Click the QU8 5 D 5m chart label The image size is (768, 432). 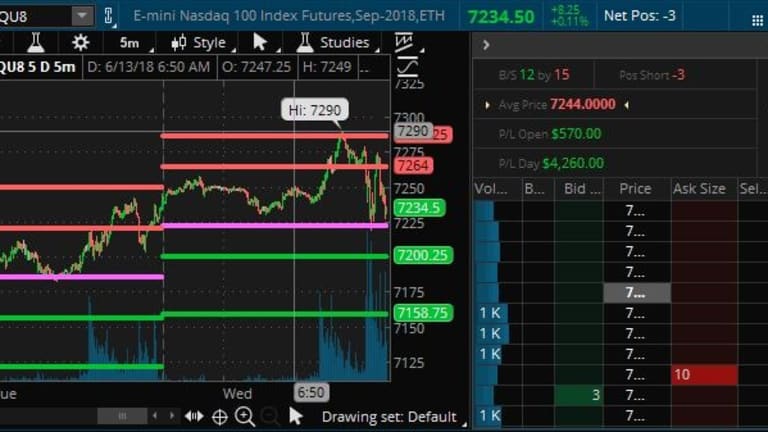pos(38,67)
